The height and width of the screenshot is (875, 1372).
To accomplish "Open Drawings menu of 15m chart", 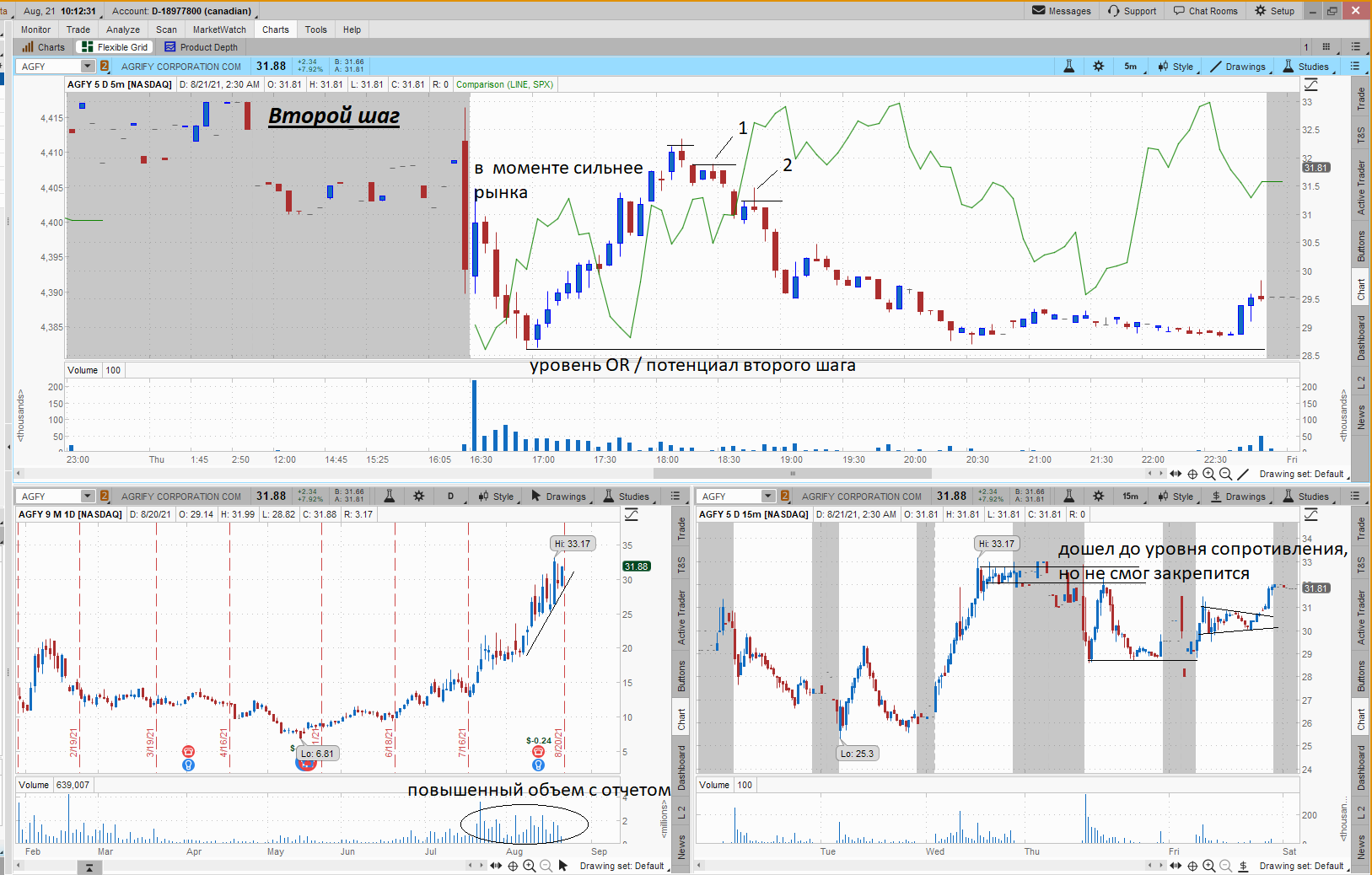I will [x=1238, y=497].
